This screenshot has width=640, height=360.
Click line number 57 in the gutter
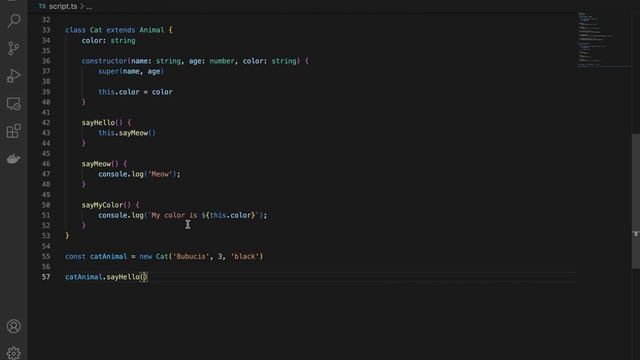[46, 277]
